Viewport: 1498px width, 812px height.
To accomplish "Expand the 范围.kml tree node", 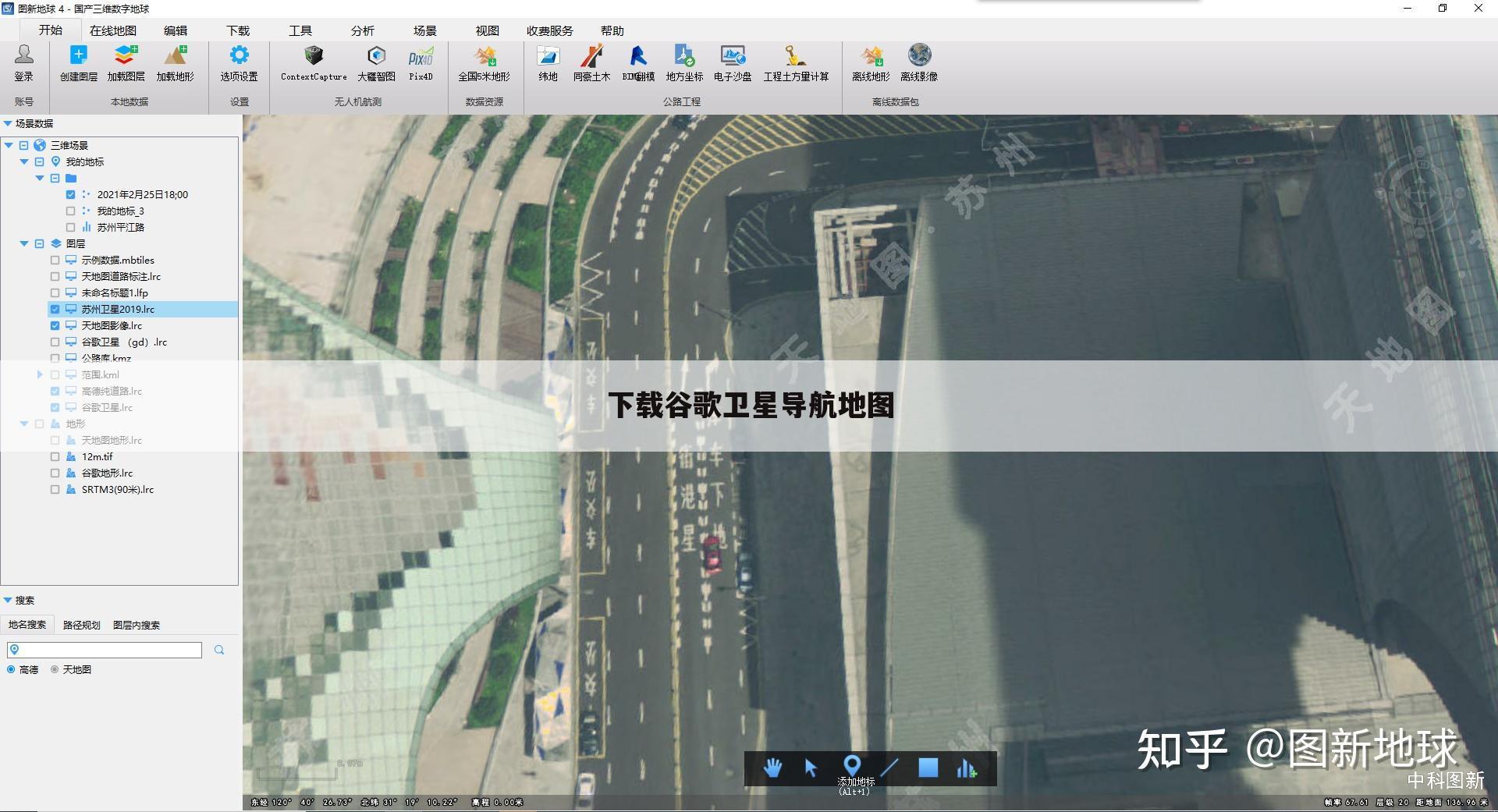I will [40, 374].
